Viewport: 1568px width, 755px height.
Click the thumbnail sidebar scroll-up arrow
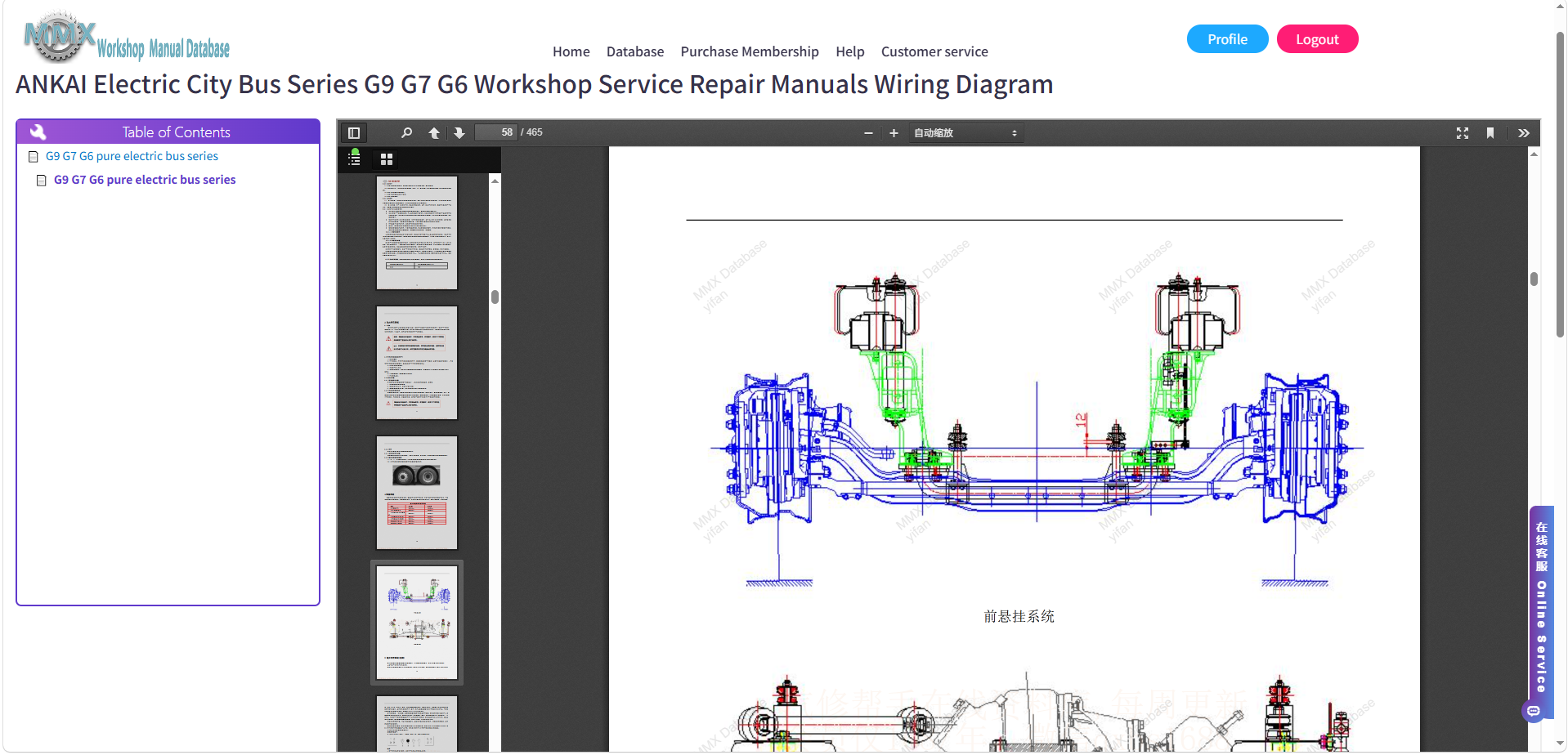click(495, 181)
